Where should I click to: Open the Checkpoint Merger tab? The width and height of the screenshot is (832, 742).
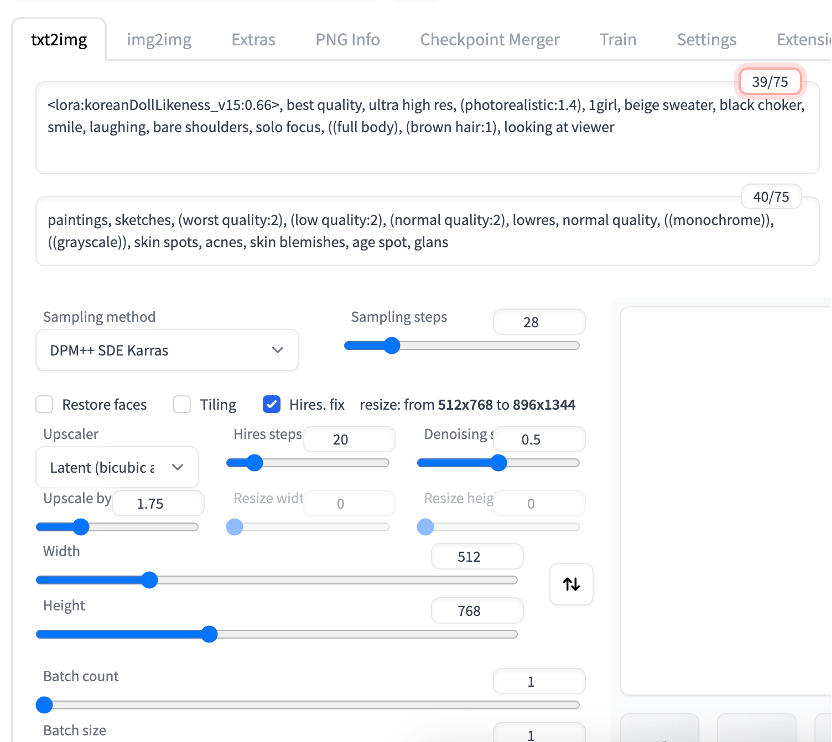pos(489,40)
